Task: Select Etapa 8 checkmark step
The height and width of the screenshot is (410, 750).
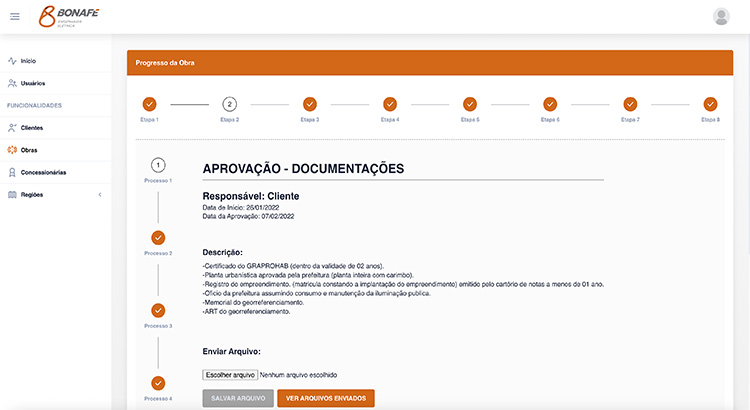Action: 710,104
